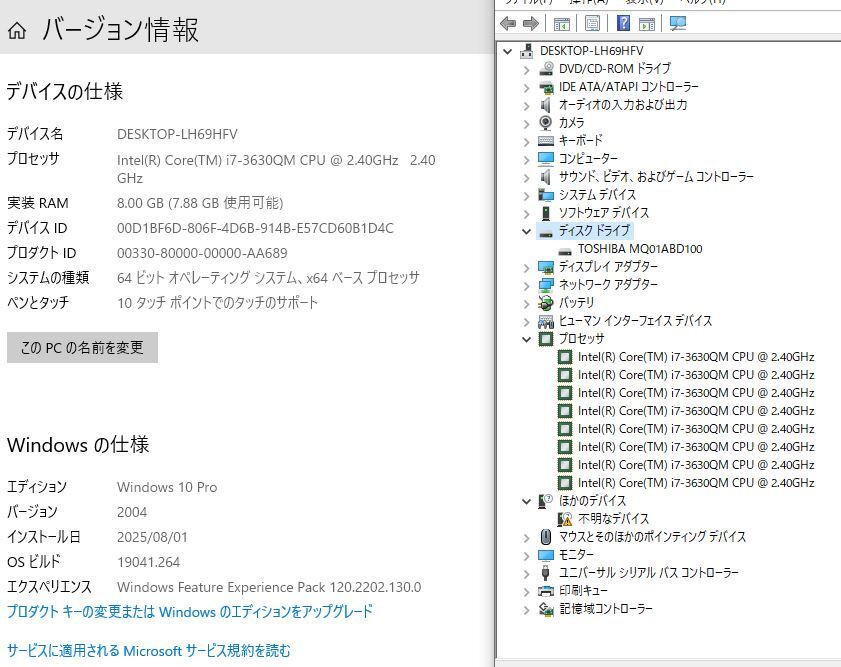
Task: Click the back arrow in Device Manager toolbar
Action: [507, 23]
